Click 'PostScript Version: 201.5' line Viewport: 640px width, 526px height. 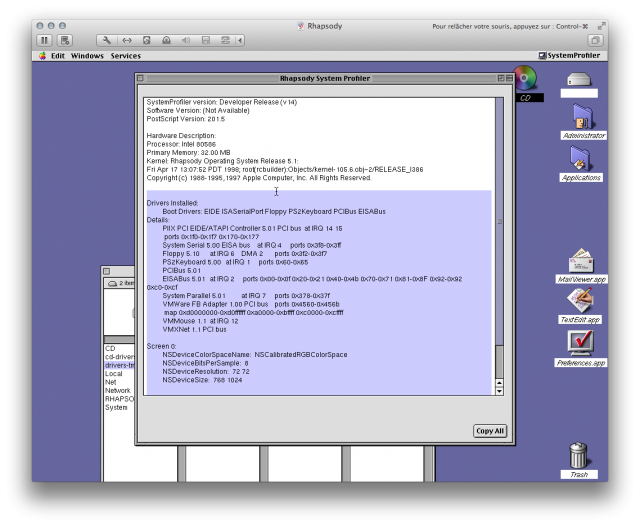pyautogui.click(x=186, y=119)
